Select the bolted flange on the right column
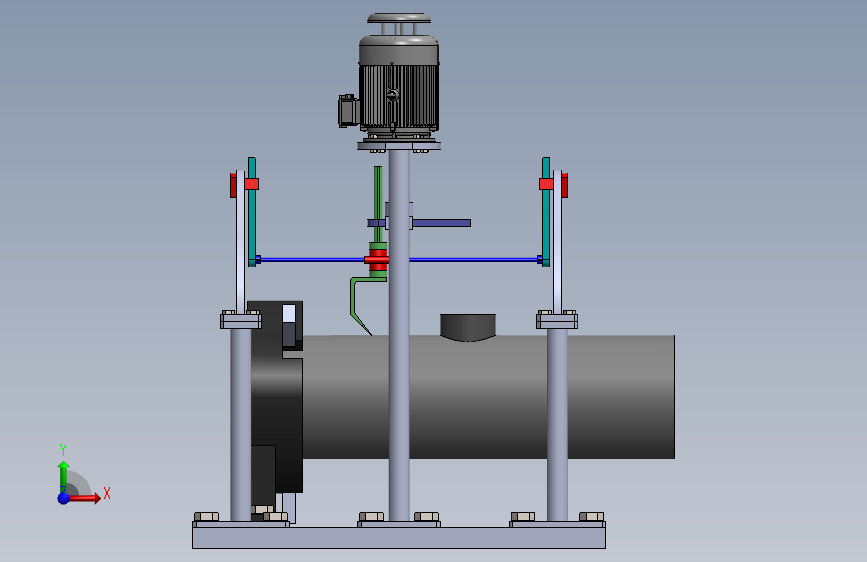This screenshot has width=867, height=562. pyautogui.click(x=557, y=320)
